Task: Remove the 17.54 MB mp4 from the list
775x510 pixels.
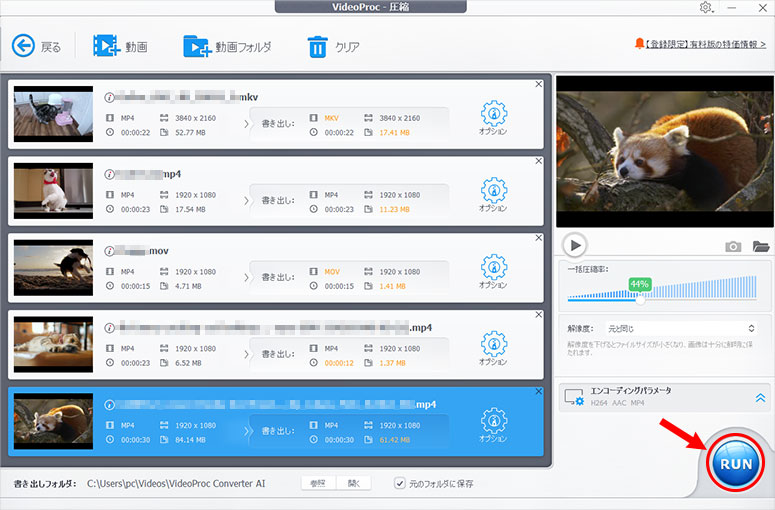Action: (539, 161)
